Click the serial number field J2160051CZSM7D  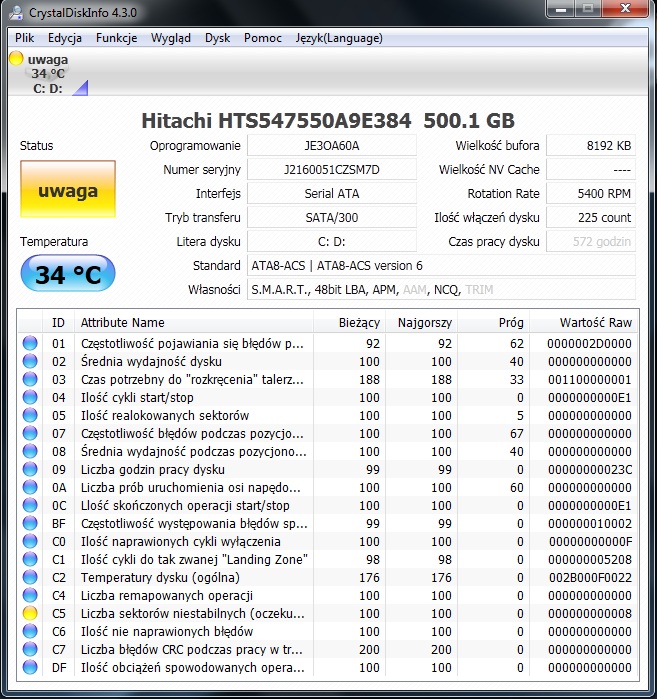332,170
